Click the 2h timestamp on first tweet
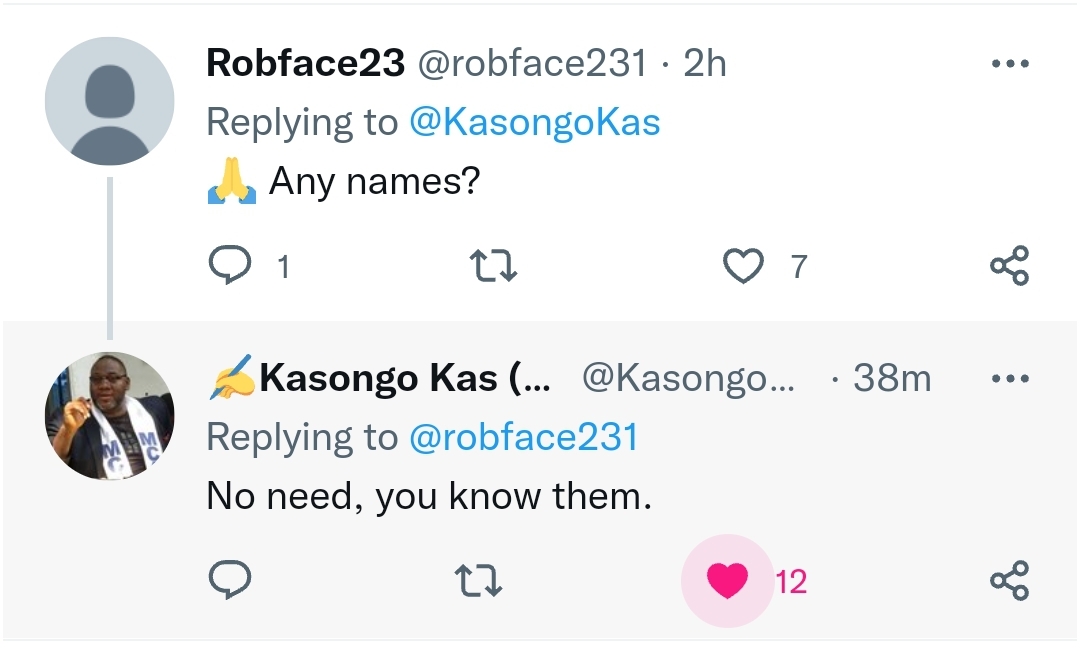The height and width of the screenshot is (664, 1080). pos(705,64)
